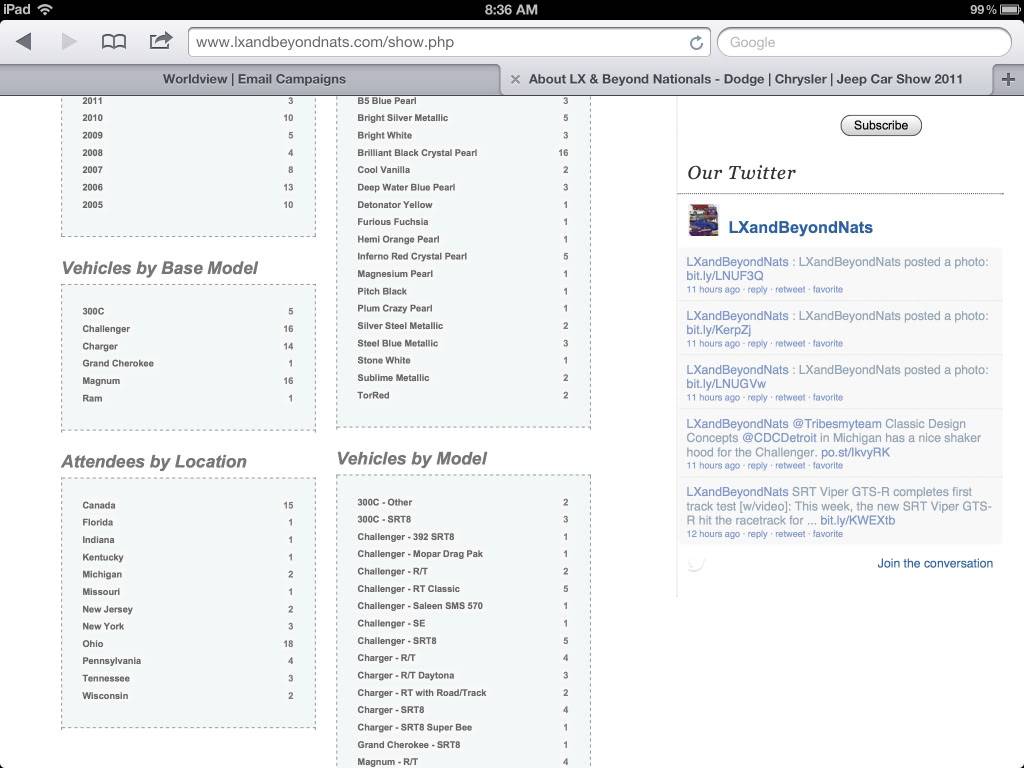Click the 8:36 AM status bar clock
Image resolution: width=1024 pixels, height=768 pixels.
[511, 9]
